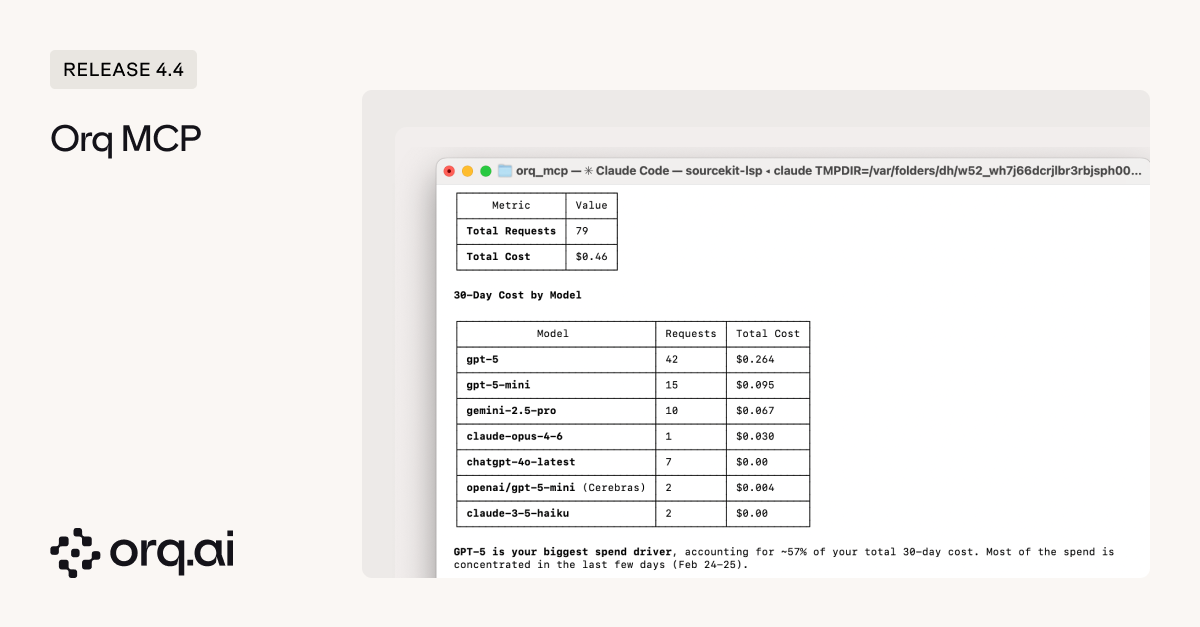
Task: Click the orq.ai wordmark text
Action: tap(173, 554)
